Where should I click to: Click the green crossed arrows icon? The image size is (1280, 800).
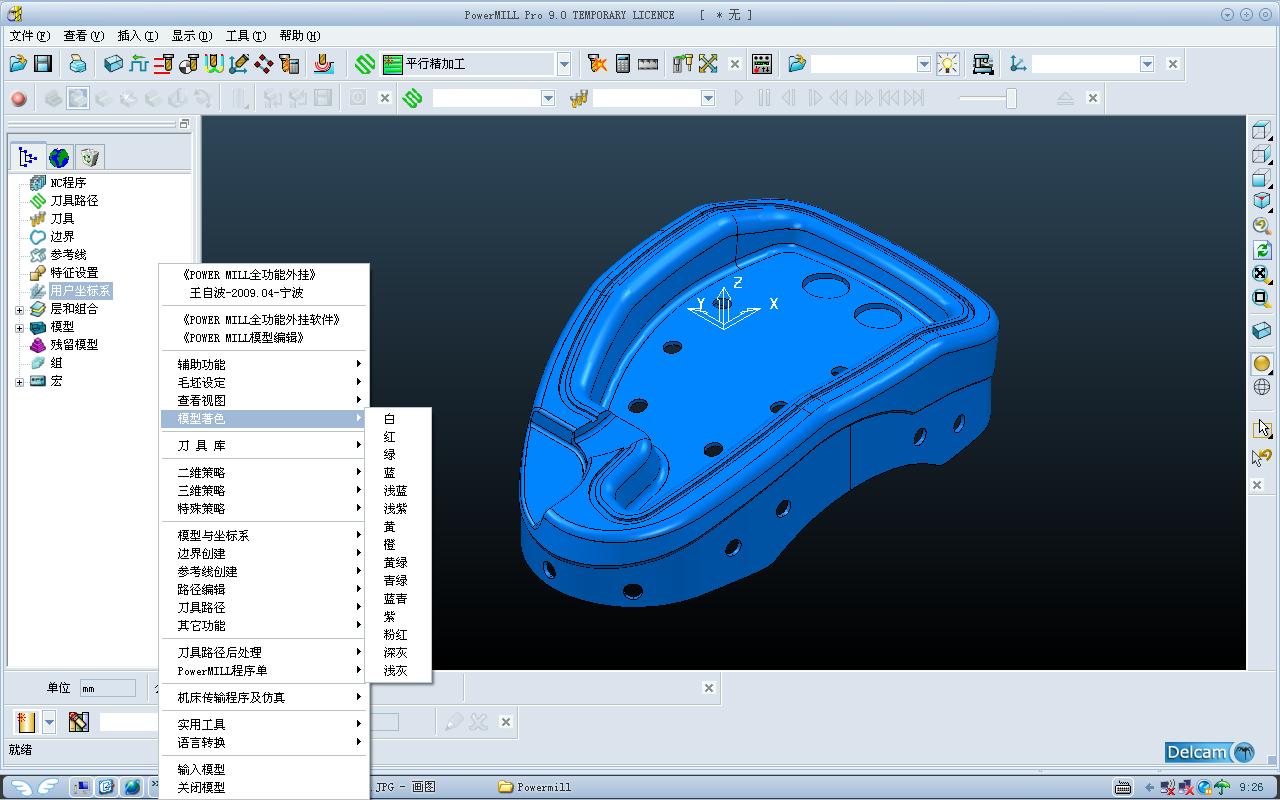click(x=708, y=64)
